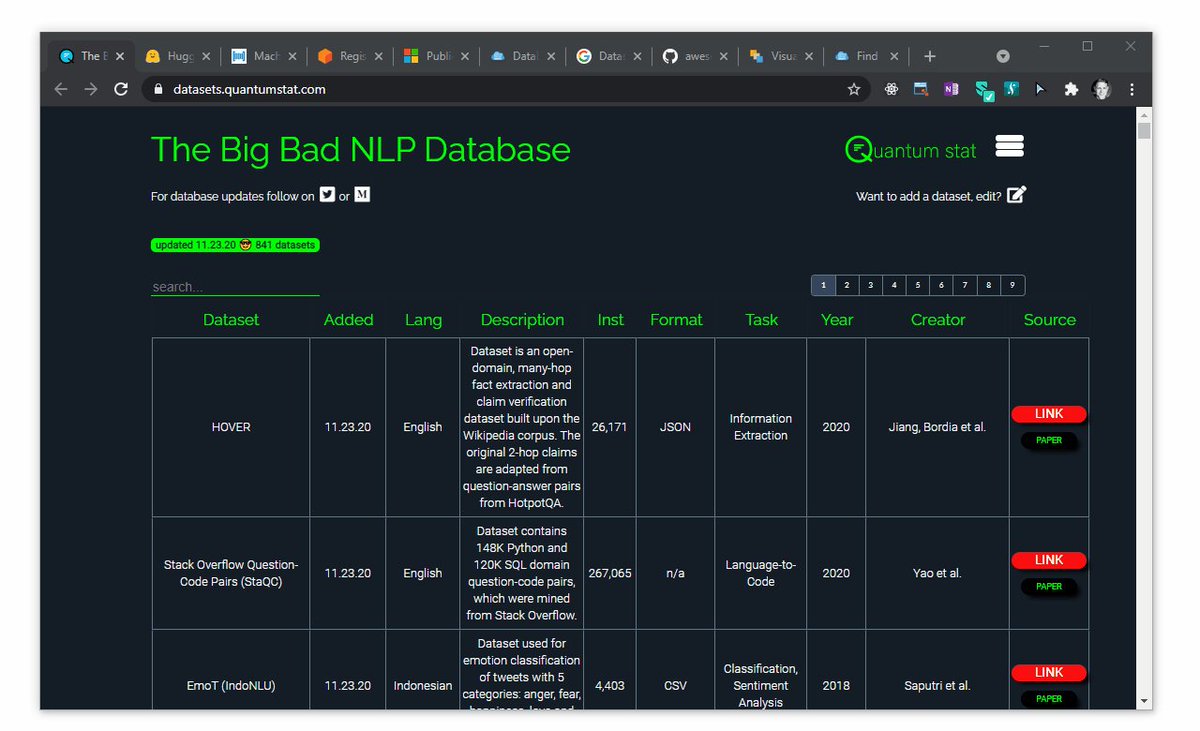Screen dimensions: 1200x731
Task: Close the 'Mach' tab
Action: [x=292, y=57]
